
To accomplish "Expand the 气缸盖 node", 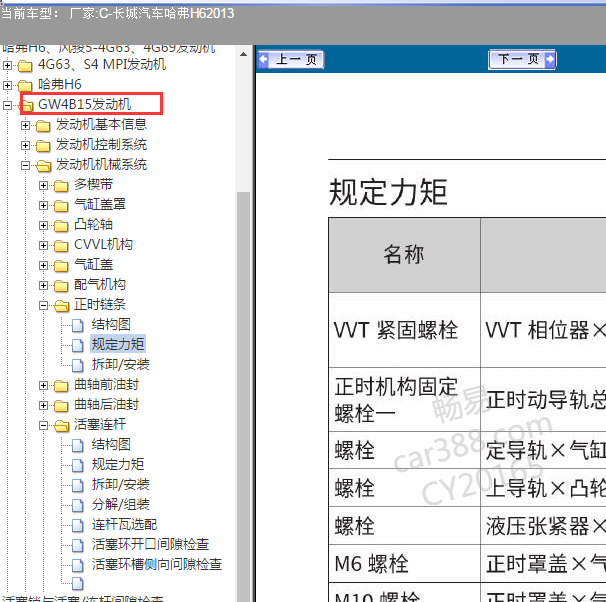I will click(43, 265).
